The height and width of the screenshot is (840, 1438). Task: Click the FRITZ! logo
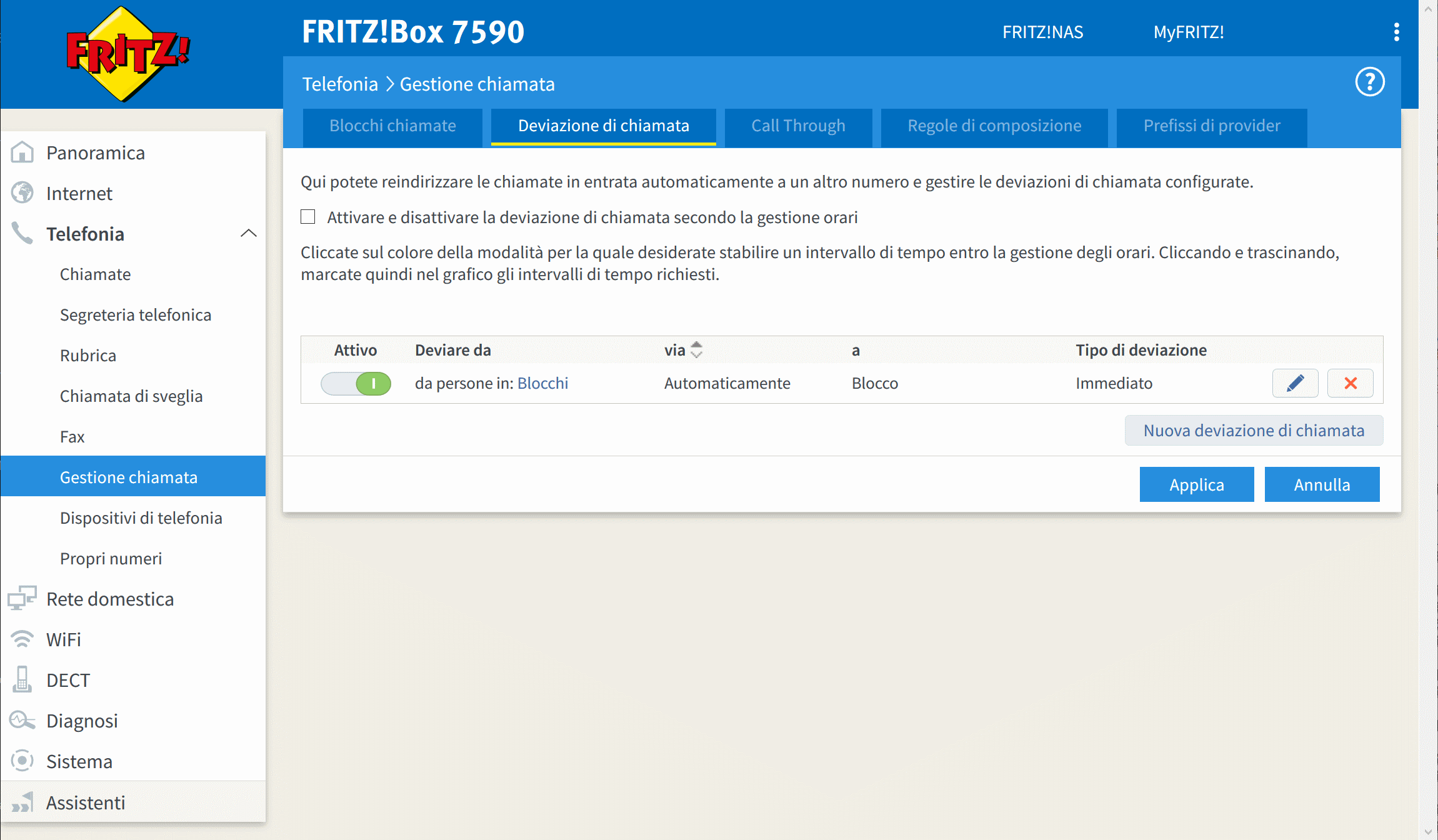pyautogui.click(x=128, y=53)
